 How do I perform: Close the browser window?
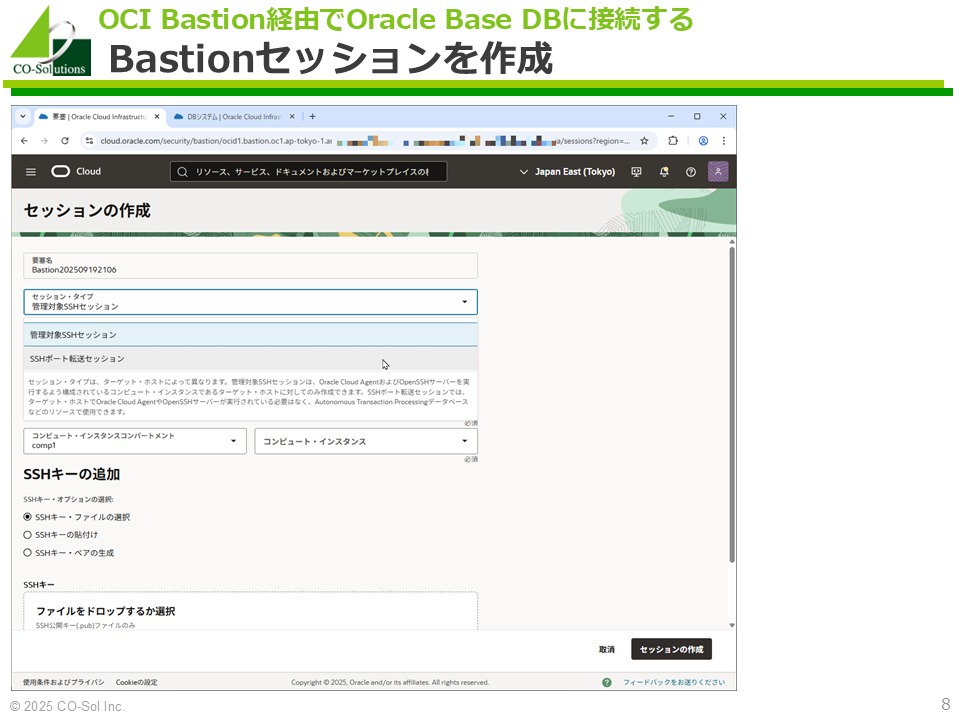pos(723,116)
